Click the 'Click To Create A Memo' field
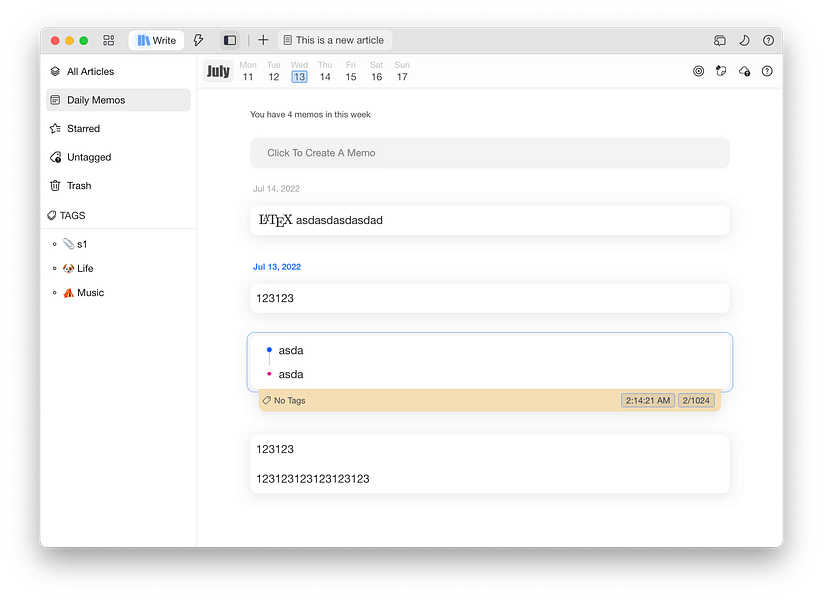Viewport: 823px width, 600px height. (490, 153)
